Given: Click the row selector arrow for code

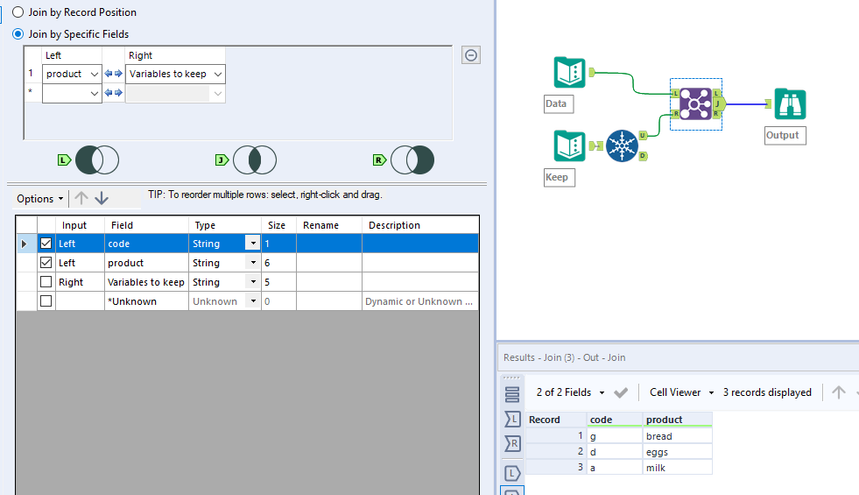Looking at the screenshot, I should (x=24, y=244).
